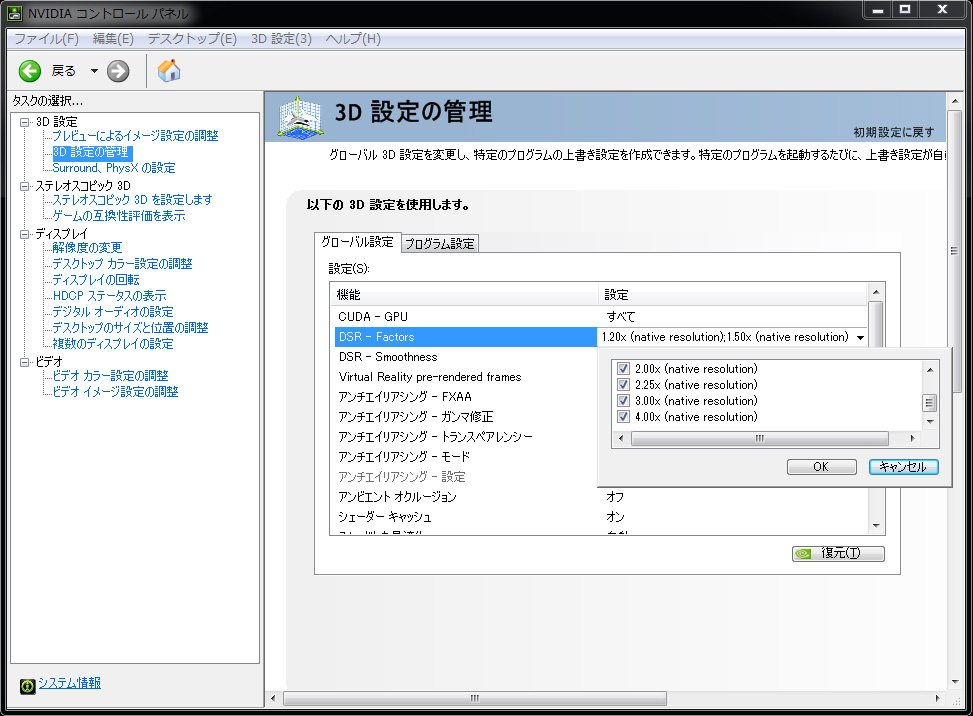Click the forward arrow icon
The image size is (973, 716).
click(x=118, y=71)
